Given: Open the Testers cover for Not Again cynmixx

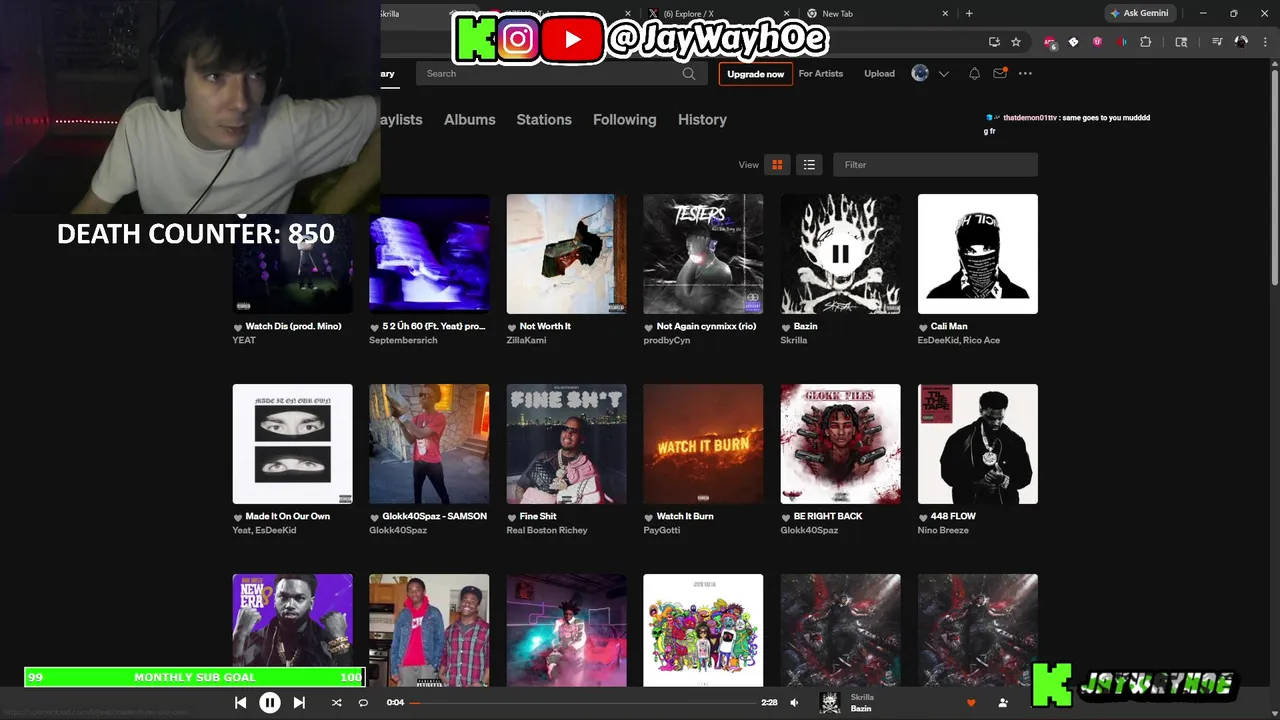Looking at the screenshot, I should pos(703,254).
